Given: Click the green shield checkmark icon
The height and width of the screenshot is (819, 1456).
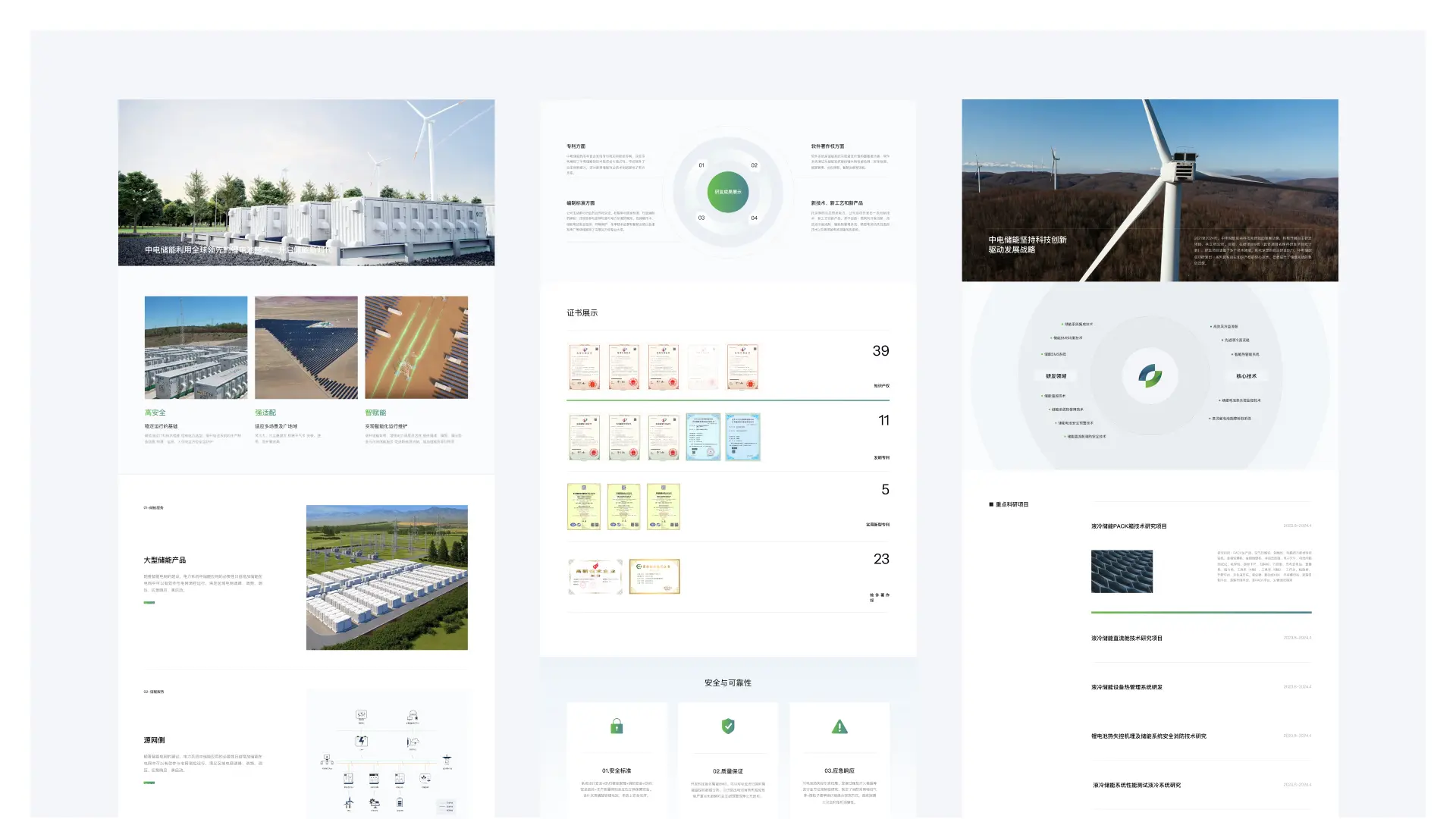Looking at the screenshot, I should click(x=728, y=726).
